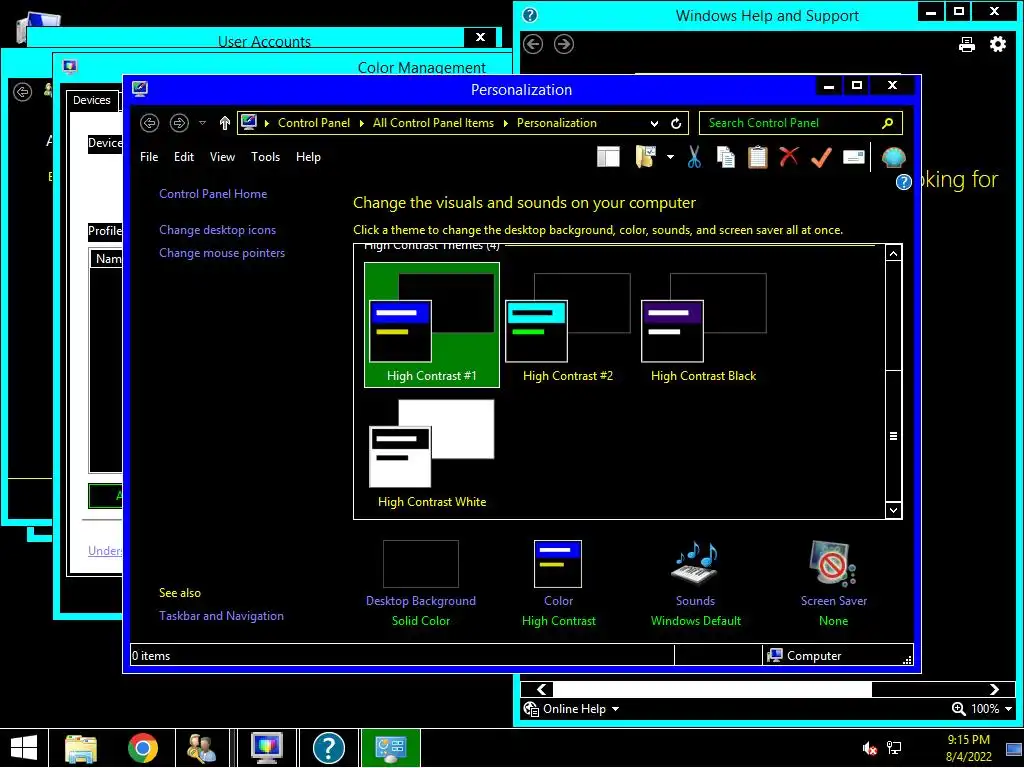1024x768 pixels.
Task: Click the theme list scroll up arrow
Action: coord(893,253)
